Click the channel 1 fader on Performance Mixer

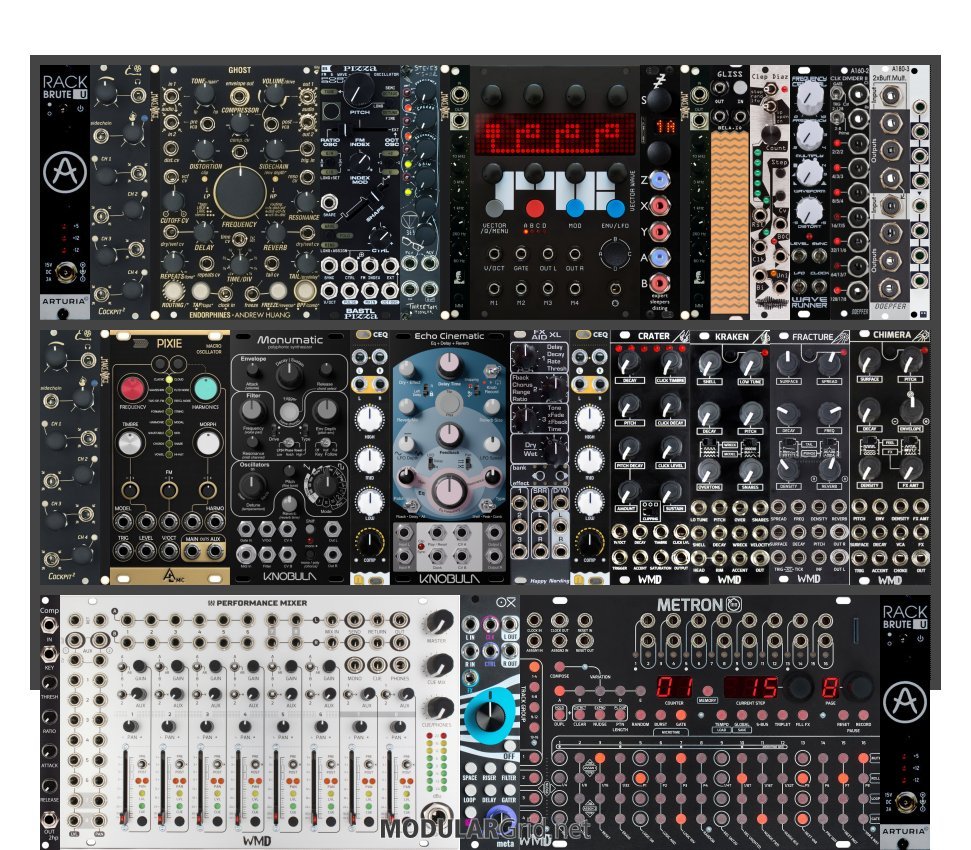point(125,787)
